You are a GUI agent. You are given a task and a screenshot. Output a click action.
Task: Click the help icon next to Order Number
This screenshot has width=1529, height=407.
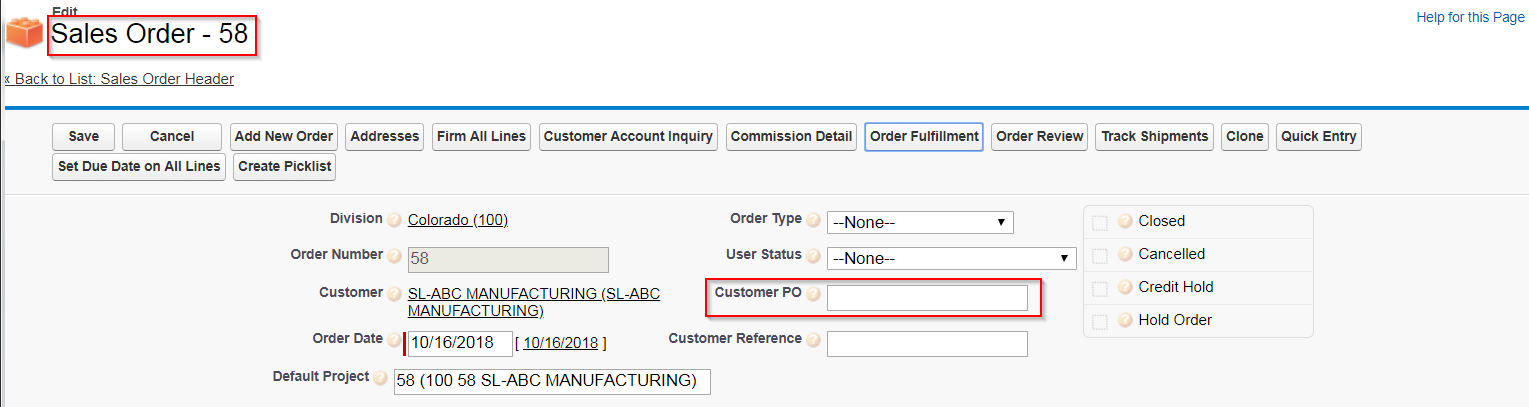coord(395,257)
